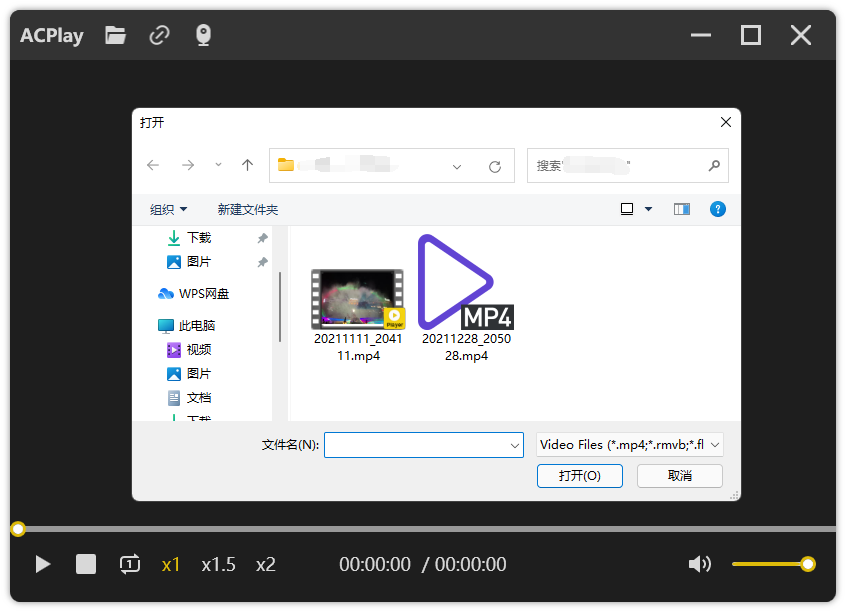Open a local video using the folder icon
This screenshot has width=846, height=612.
click(x=114, y=35)
